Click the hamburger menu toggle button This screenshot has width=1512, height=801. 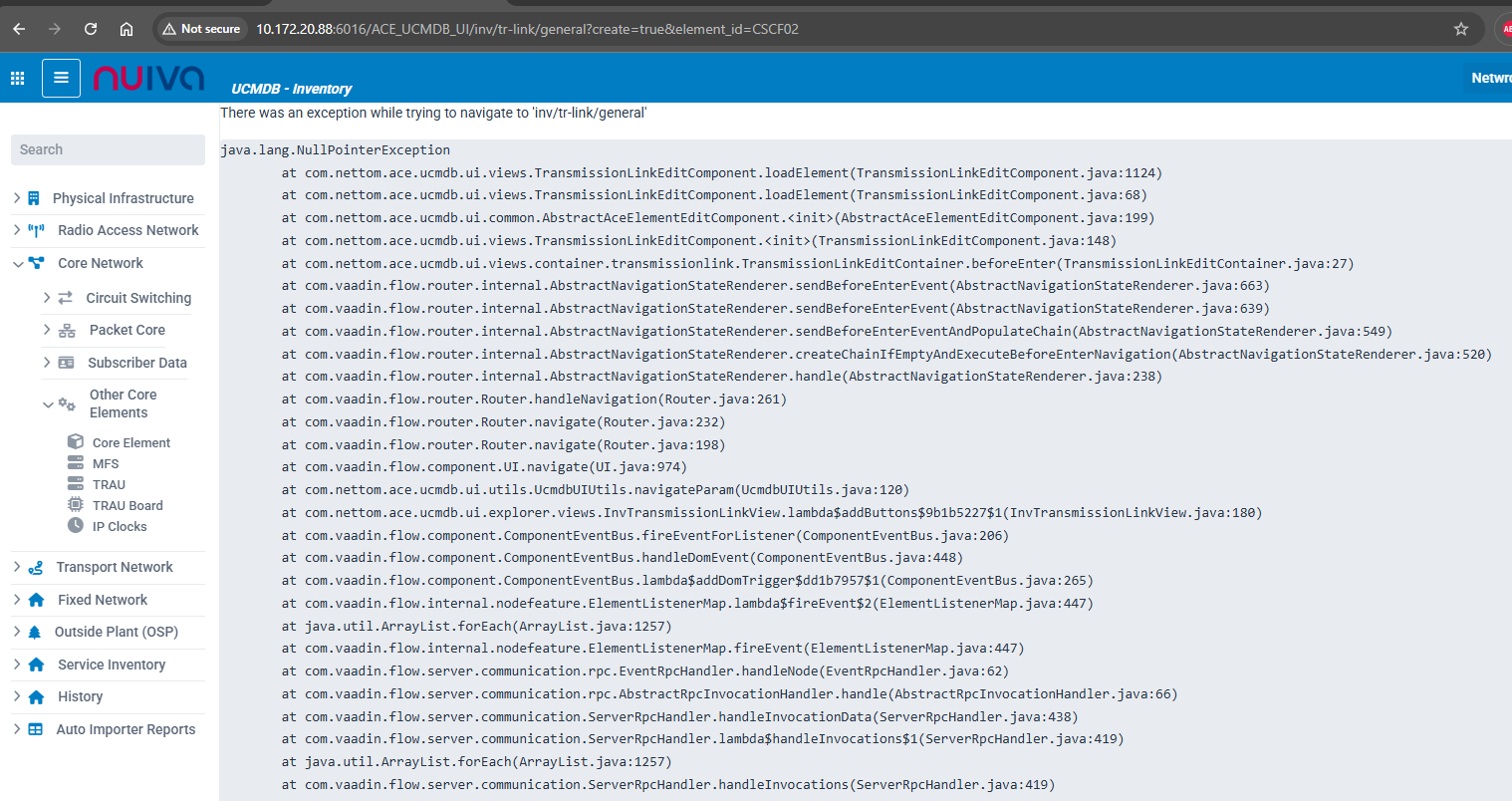pos(61,78)
